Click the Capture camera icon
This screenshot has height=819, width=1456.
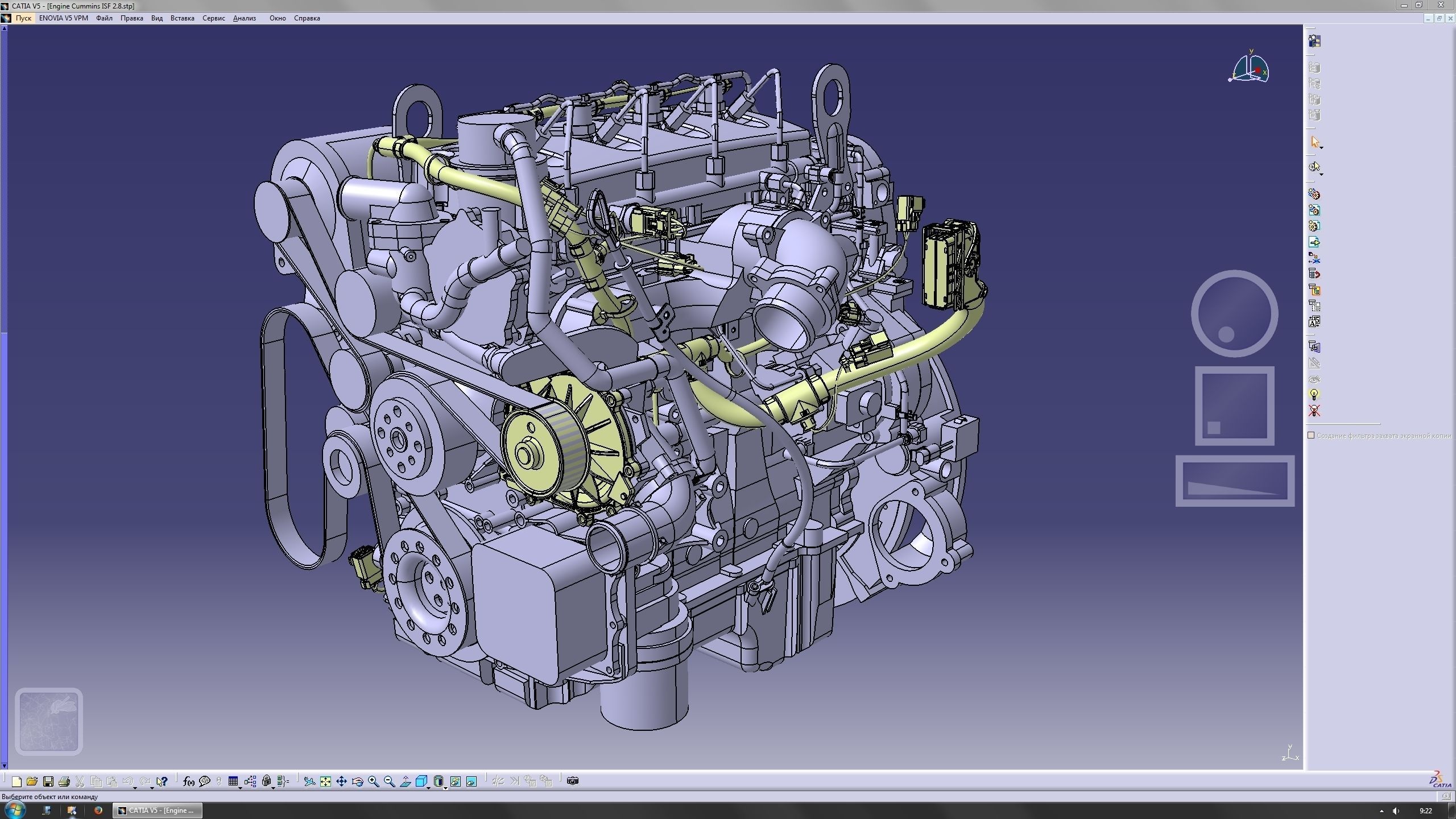coord(573,781)
